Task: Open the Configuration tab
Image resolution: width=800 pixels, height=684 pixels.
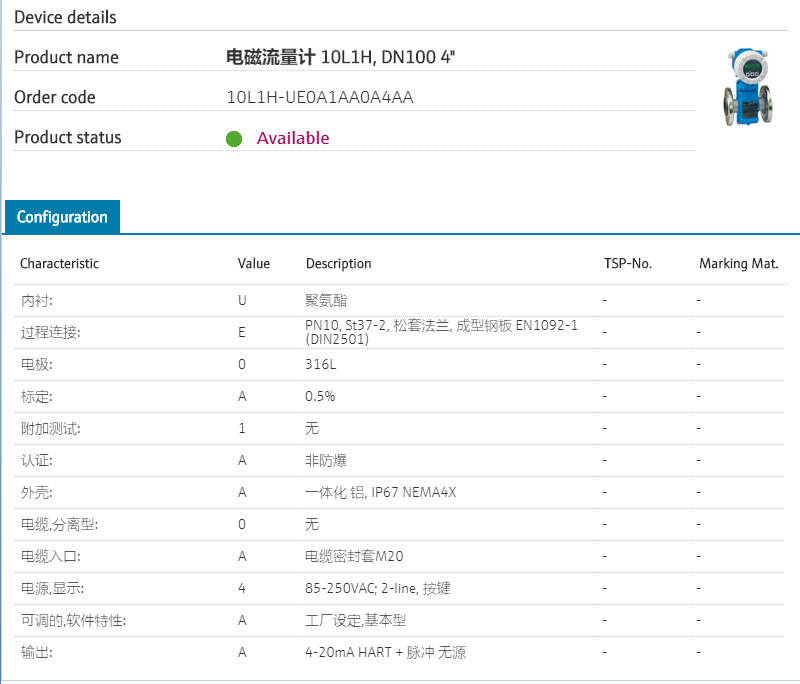Action: (62, 217)
